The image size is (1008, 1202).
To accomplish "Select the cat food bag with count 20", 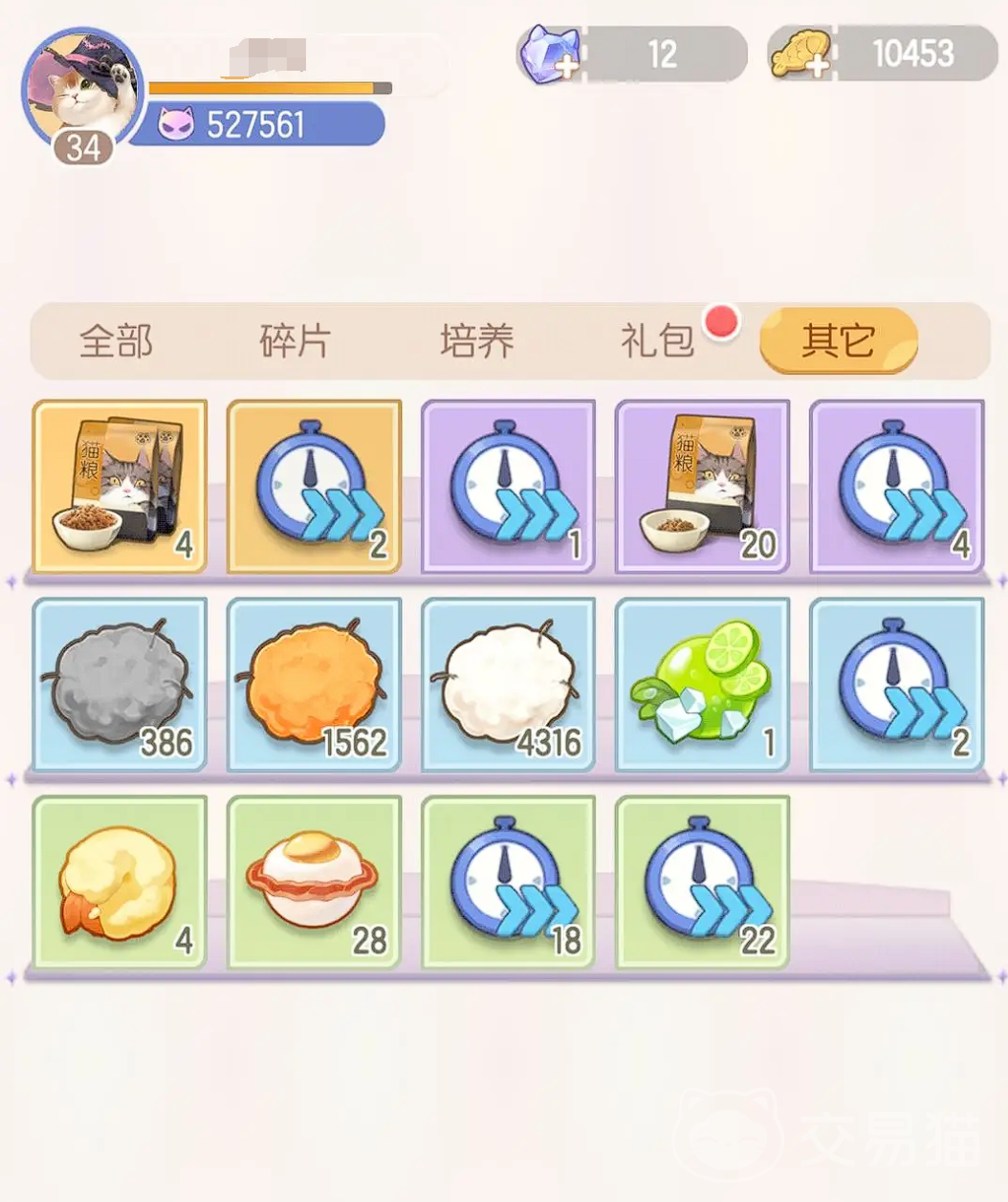I will tap(702, 487).
